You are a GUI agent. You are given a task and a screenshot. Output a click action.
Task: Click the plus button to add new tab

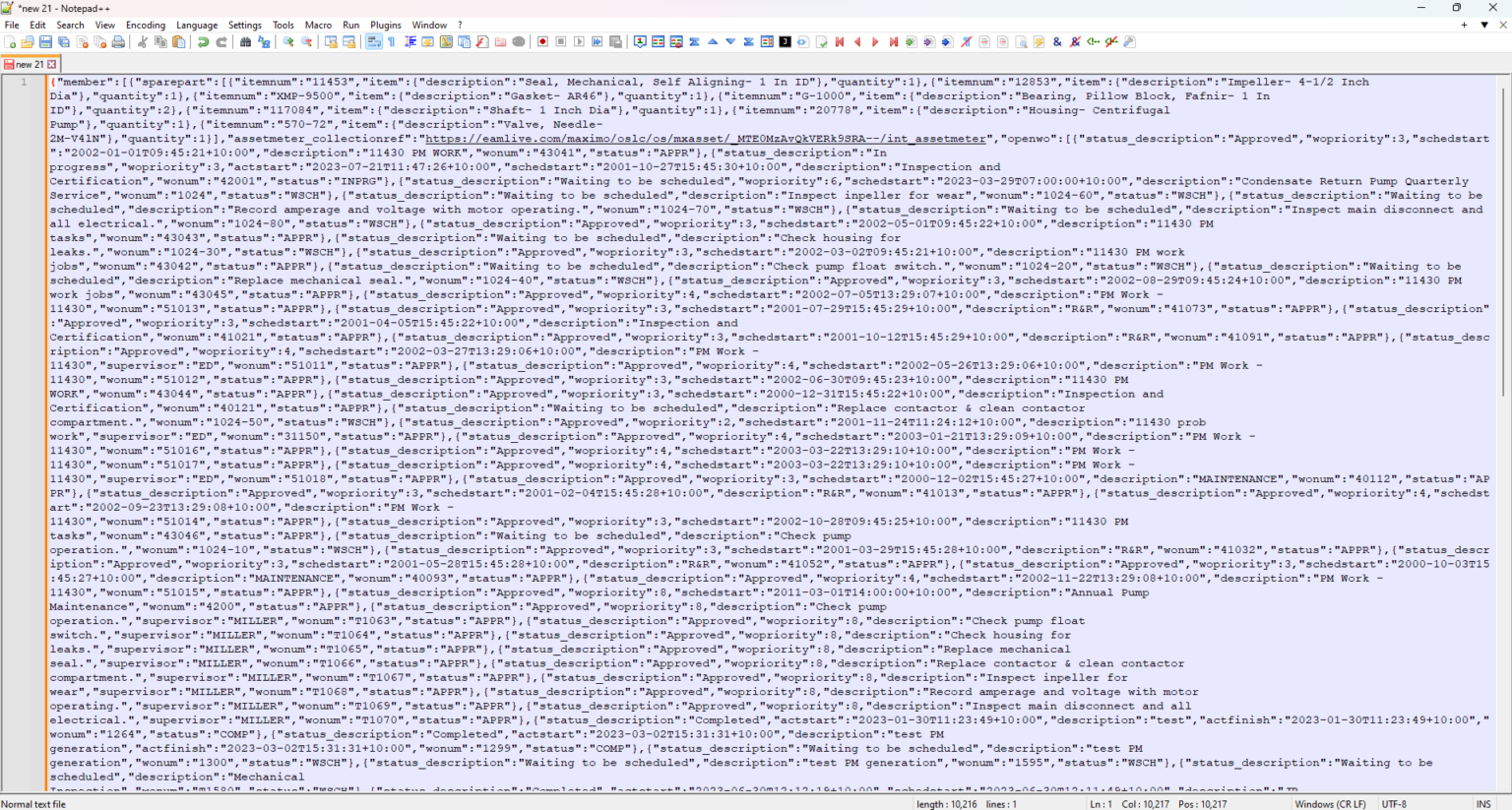coord(1464,25)
